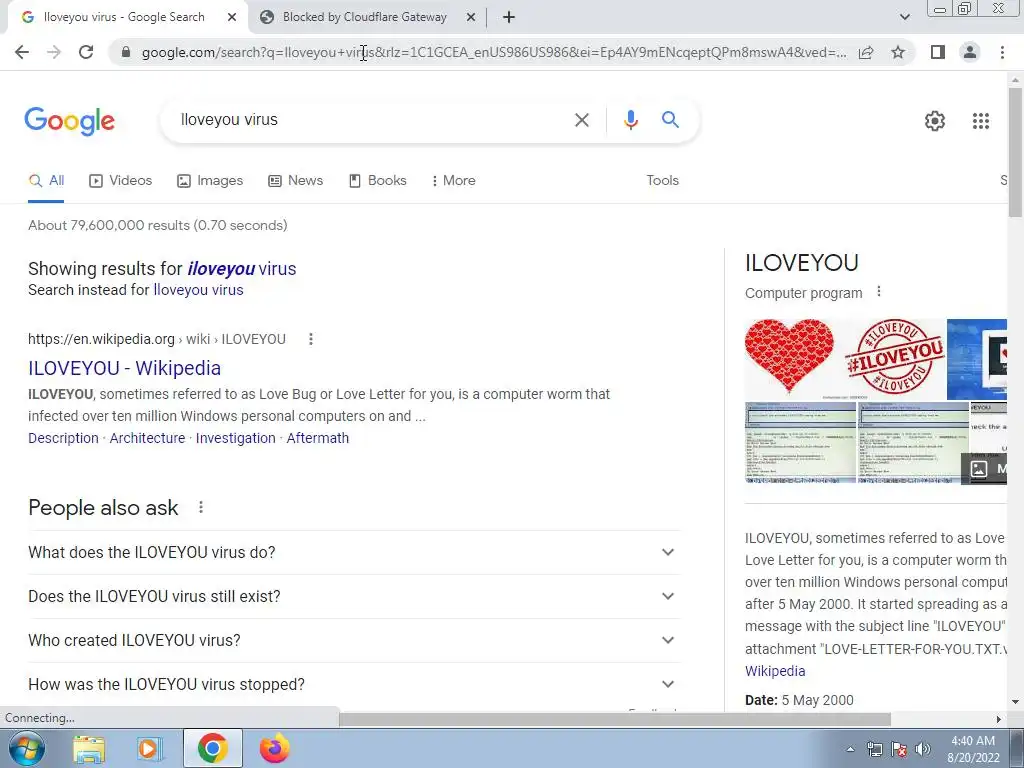Open the volume control in system tray

click(x=922, y=749)
